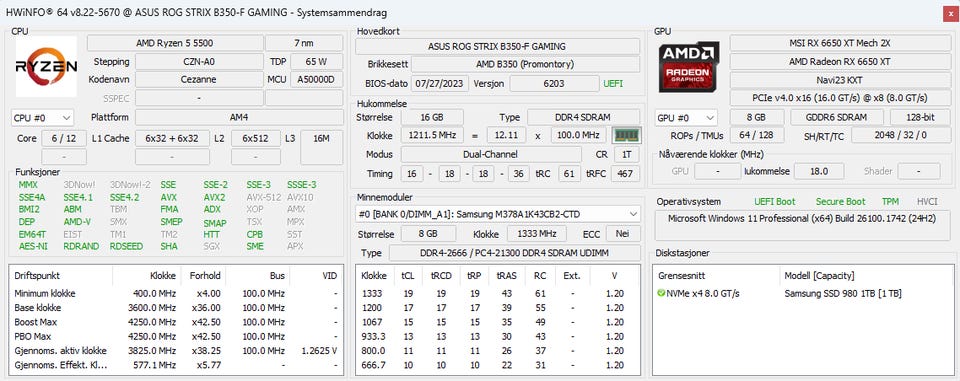Click the Cezanne codename field
The image size is (960, 381).
tap(199, 80)
